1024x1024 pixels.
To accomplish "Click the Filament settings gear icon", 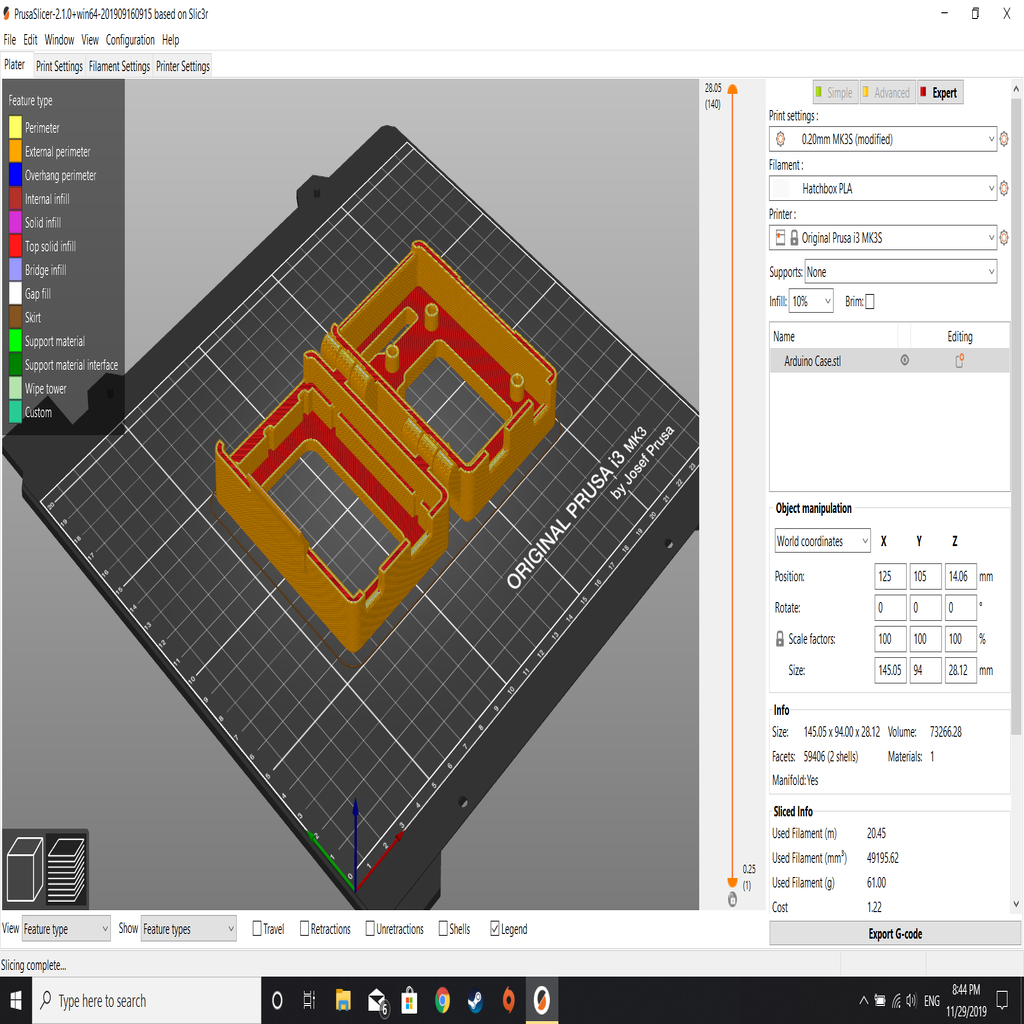I will 1003,188.
